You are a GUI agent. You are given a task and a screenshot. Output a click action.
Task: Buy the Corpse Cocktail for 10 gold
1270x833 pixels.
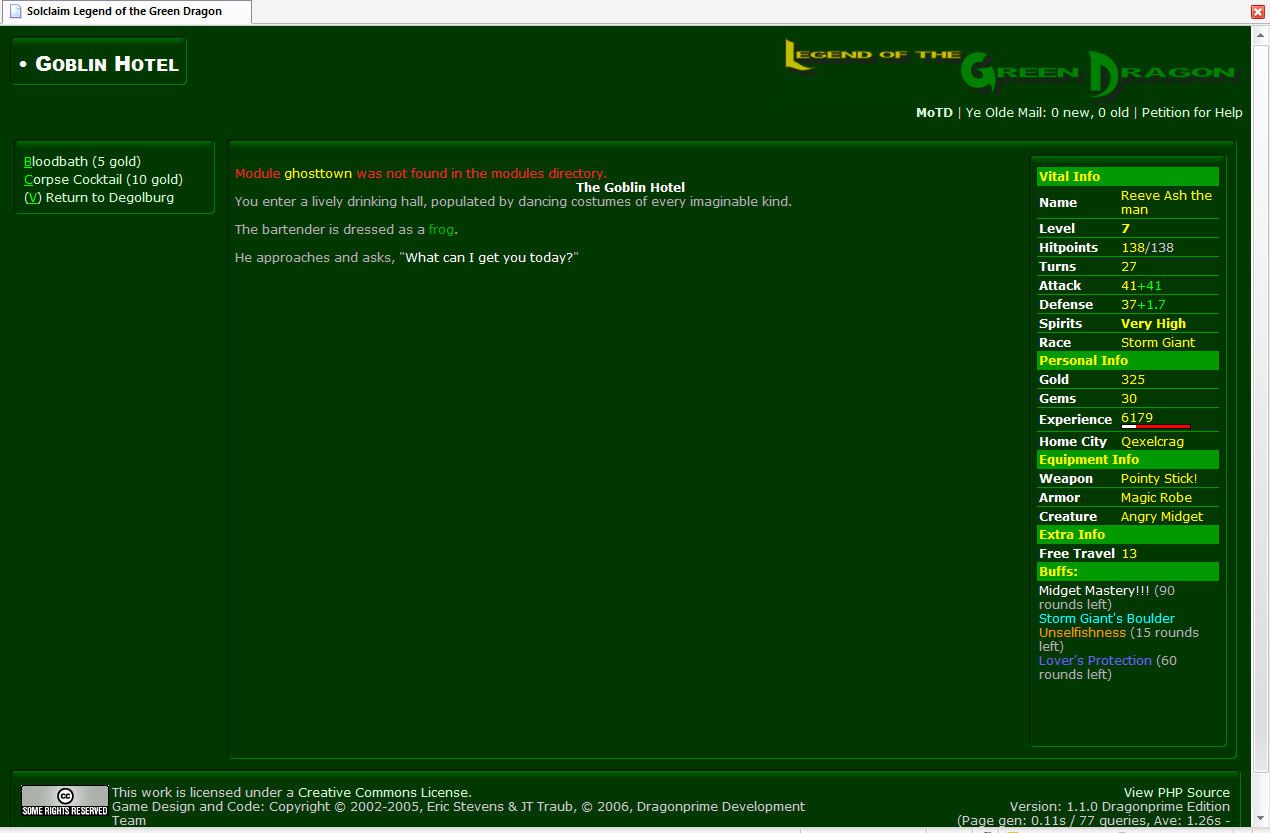click(103, 179)
